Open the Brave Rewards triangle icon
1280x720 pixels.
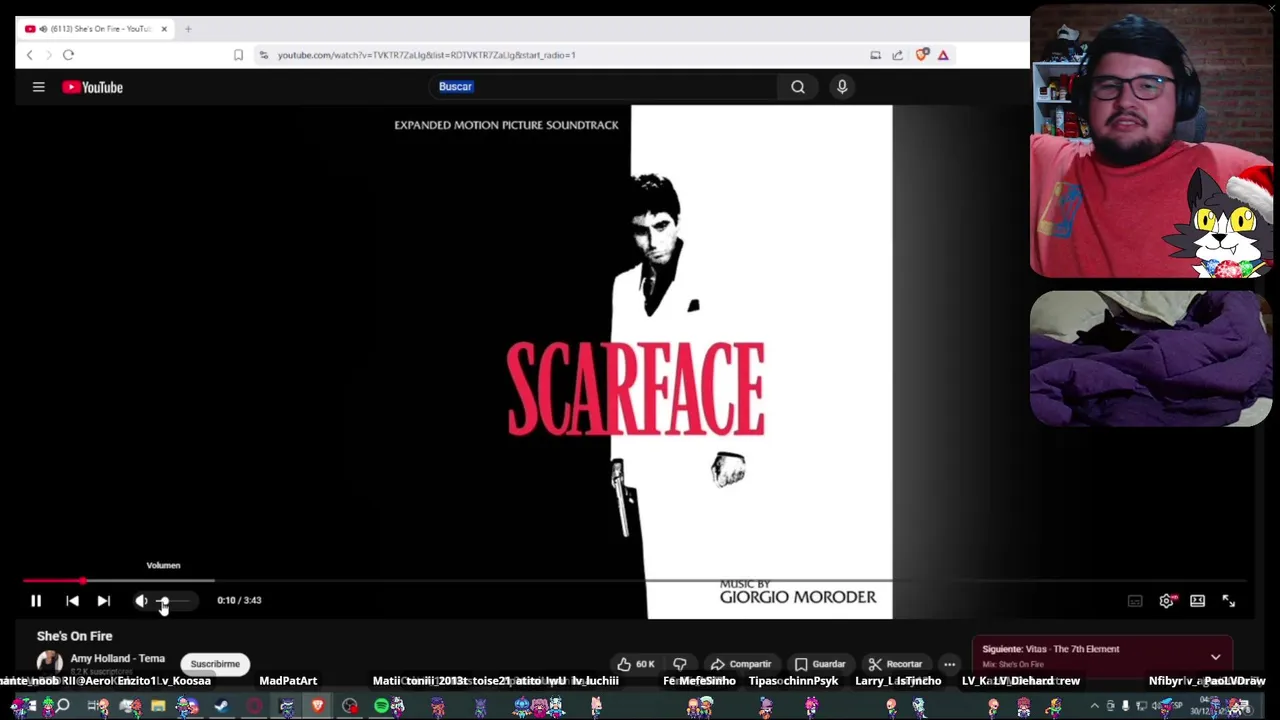click(943, 55)
